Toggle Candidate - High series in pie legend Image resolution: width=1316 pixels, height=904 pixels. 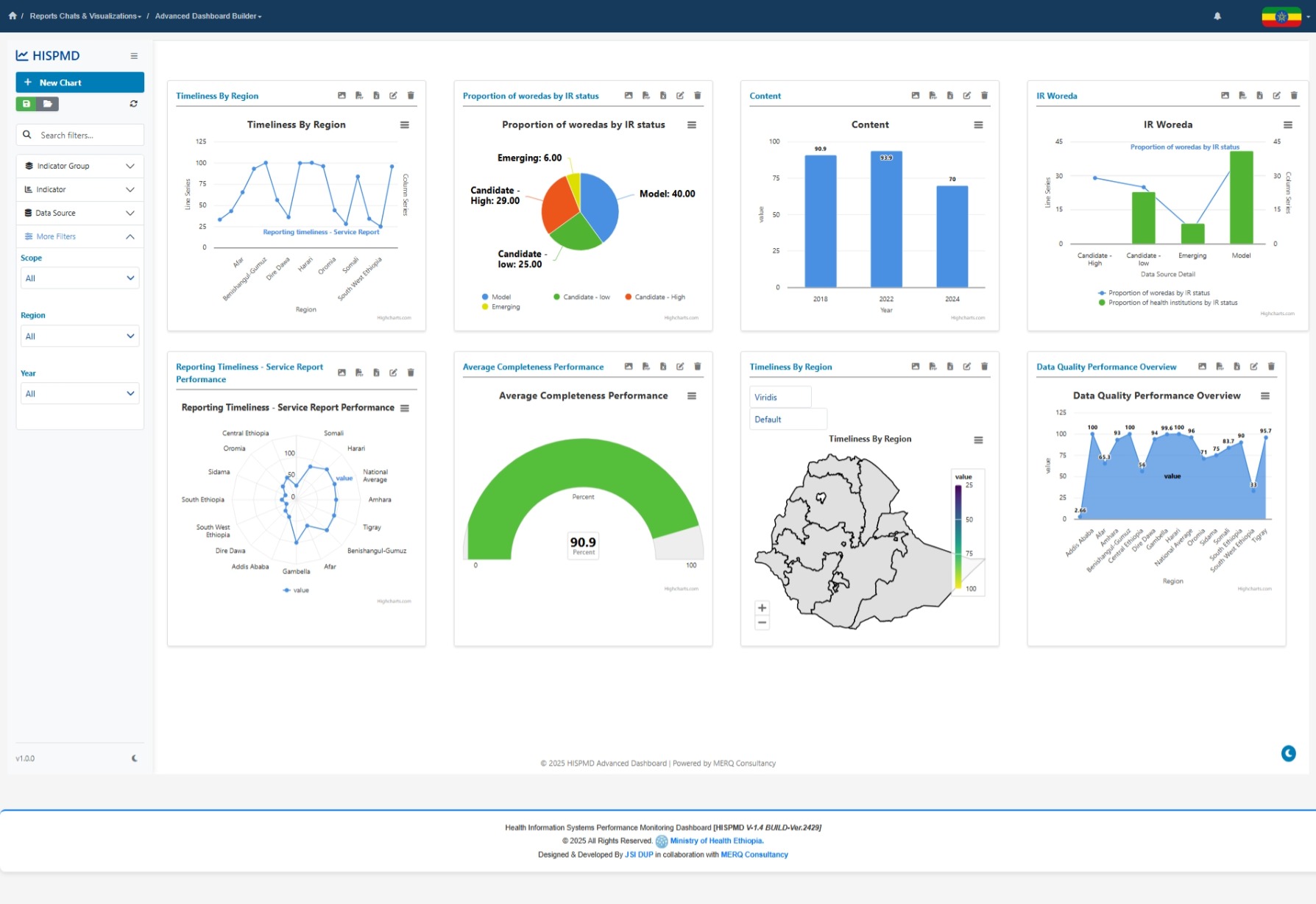click(x=654, y=297)
